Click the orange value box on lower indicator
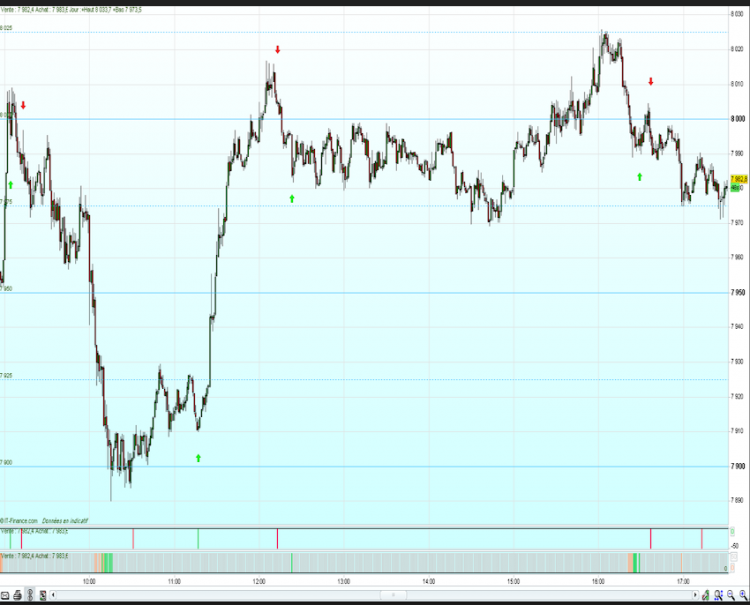 point(733,568)
